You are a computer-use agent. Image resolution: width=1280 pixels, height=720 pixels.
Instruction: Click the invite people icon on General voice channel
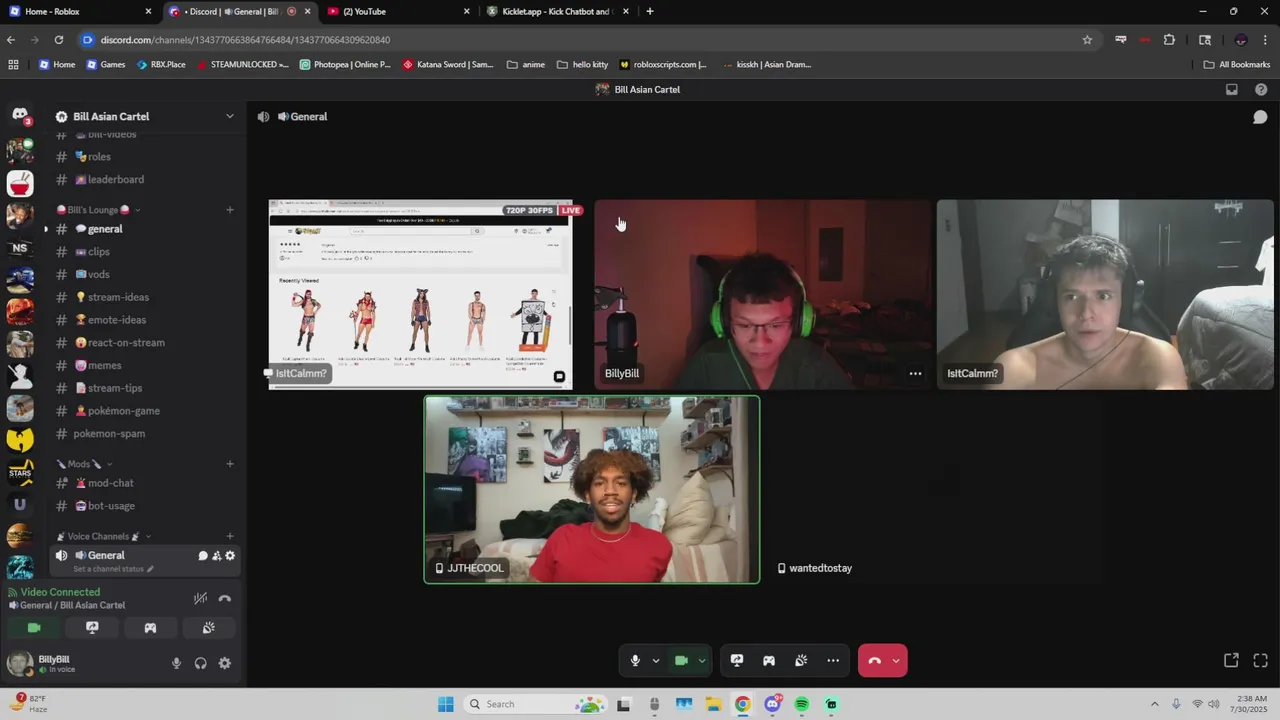216,556
